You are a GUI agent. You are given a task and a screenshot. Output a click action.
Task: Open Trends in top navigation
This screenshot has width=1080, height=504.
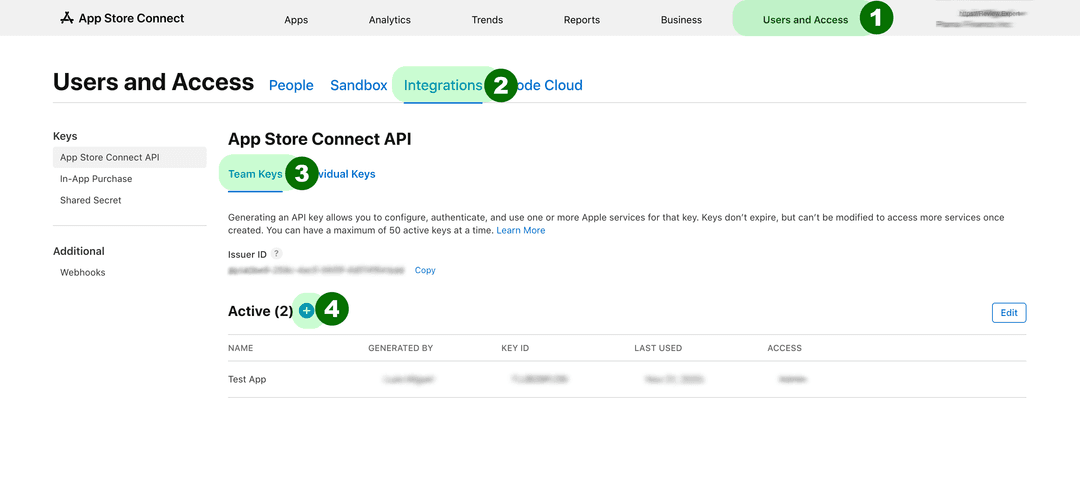(x=487, y=20)
